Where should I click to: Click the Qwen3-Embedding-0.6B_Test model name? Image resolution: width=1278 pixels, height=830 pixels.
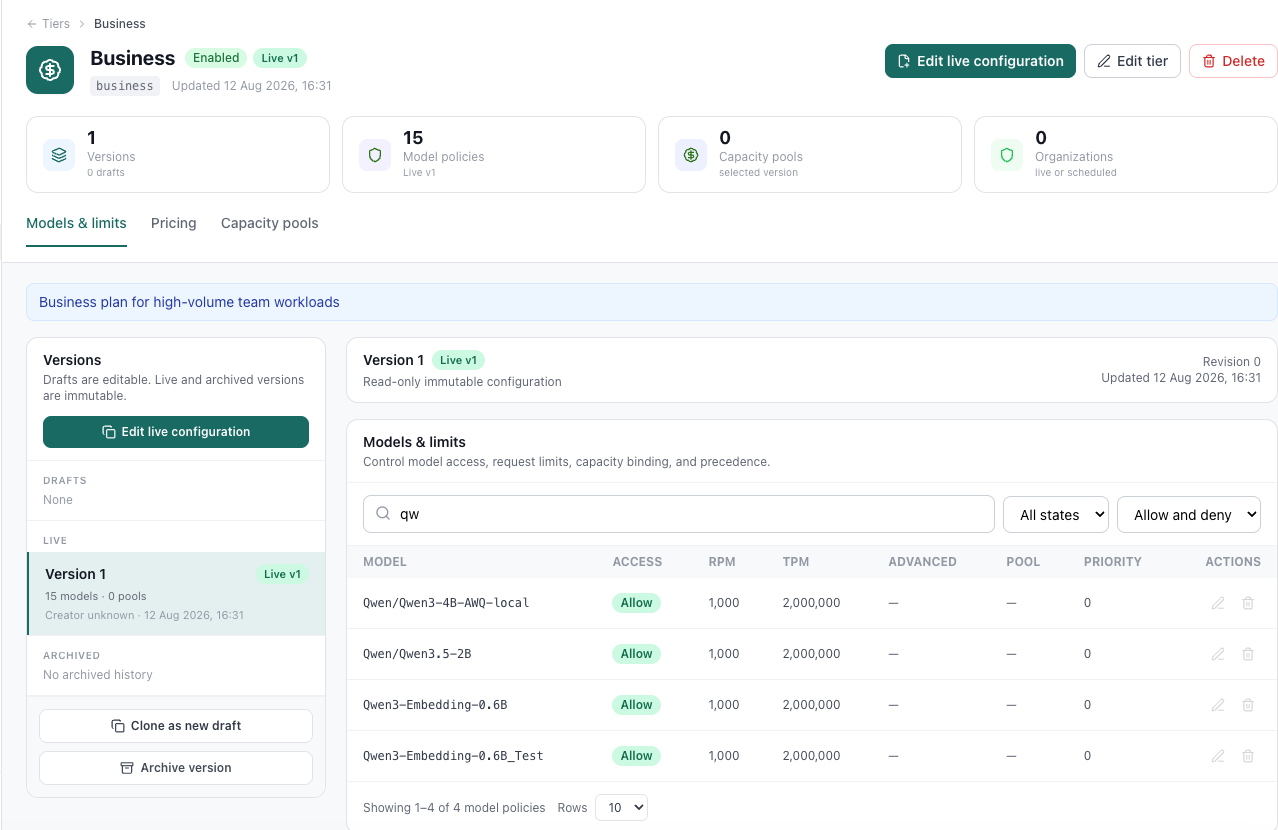pos(453,756)
